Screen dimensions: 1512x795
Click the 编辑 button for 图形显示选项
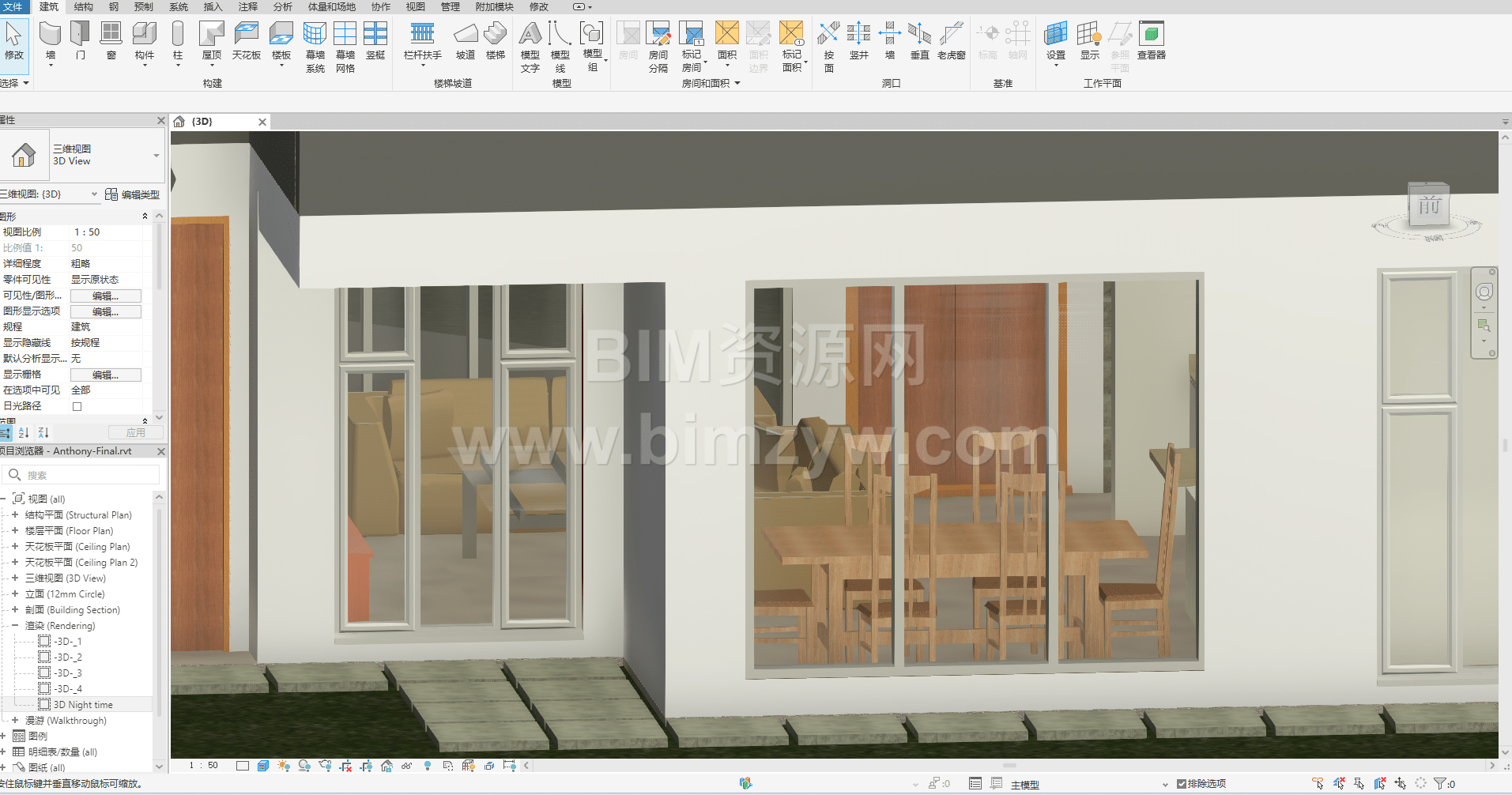pos(105,311)
